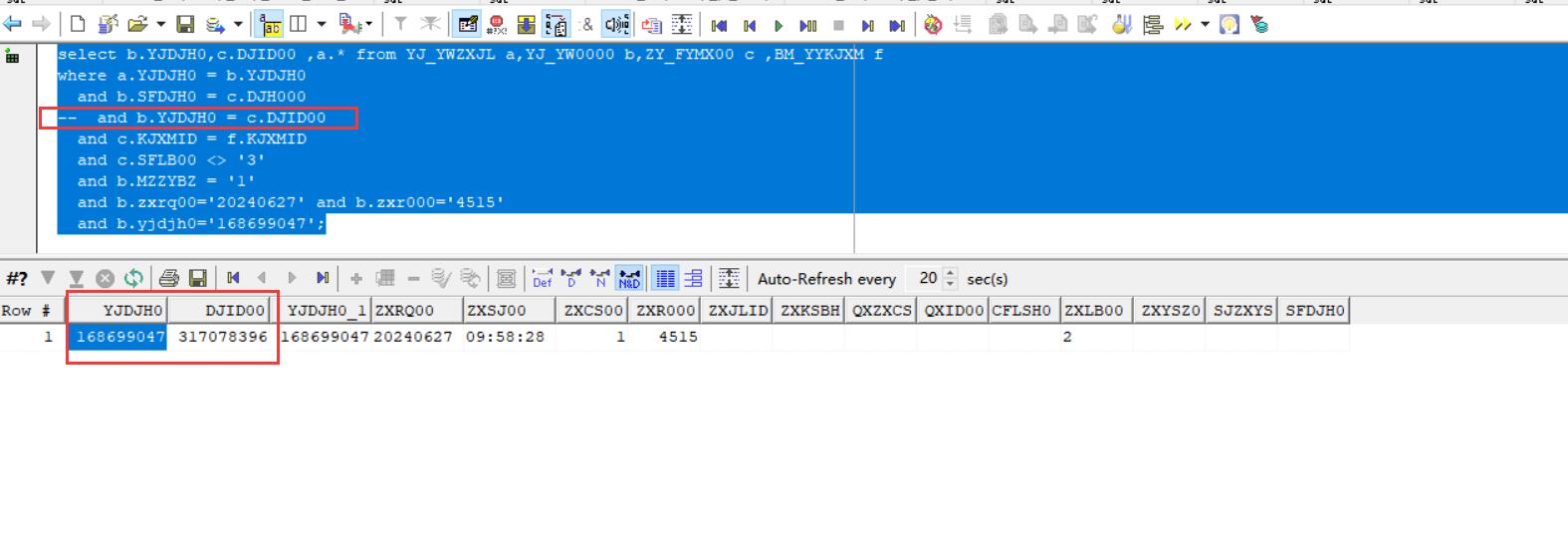Click the Save file toolbar icon
1568x537 pixels.
185,24
